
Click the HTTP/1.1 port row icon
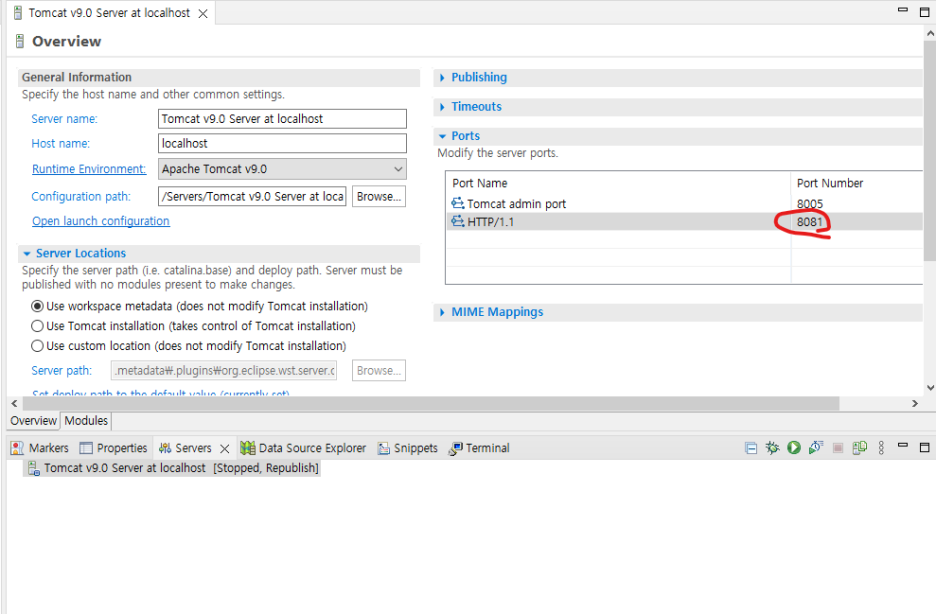[458, 221]
